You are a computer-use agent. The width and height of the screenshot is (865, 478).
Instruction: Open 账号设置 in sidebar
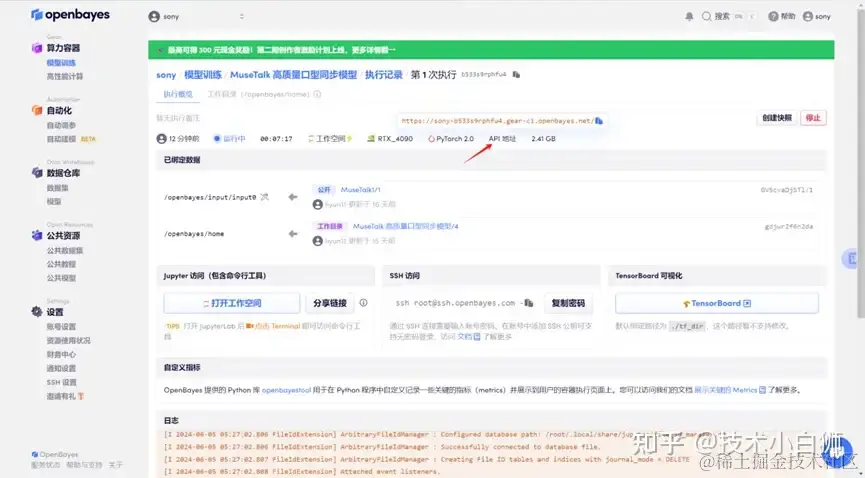tap(61, 327)
